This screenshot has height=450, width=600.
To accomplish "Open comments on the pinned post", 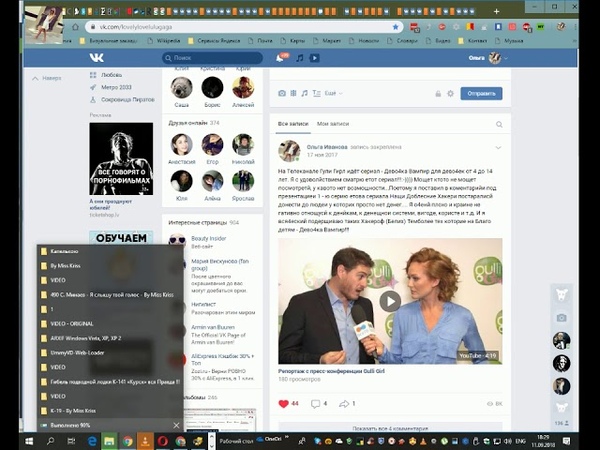I will point(315,403).
